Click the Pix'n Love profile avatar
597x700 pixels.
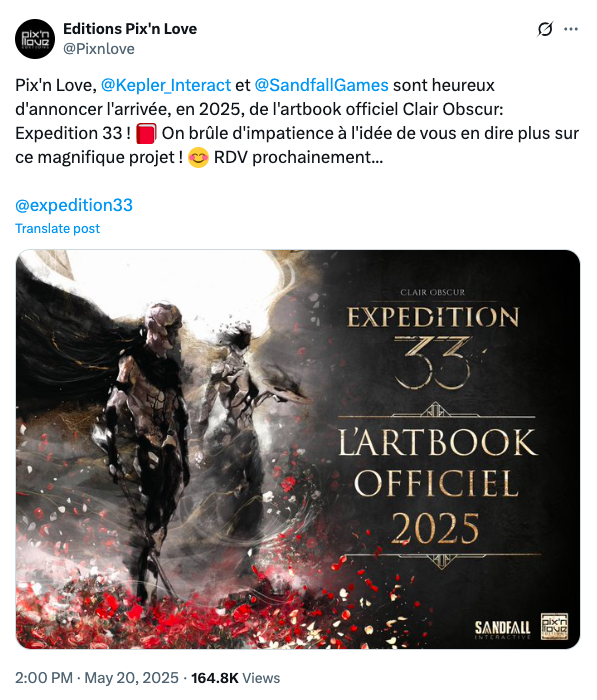point(35,39)
